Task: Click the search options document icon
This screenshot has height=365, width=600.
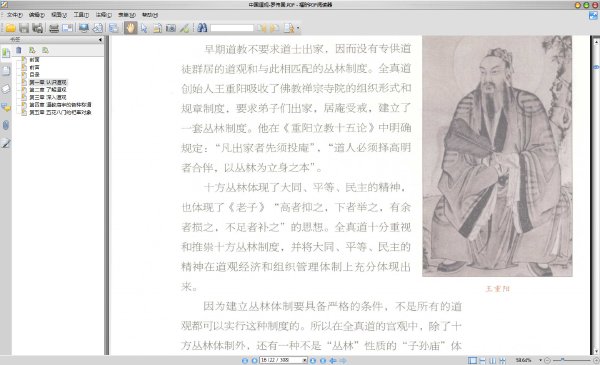Action: (x=289, y=28)
